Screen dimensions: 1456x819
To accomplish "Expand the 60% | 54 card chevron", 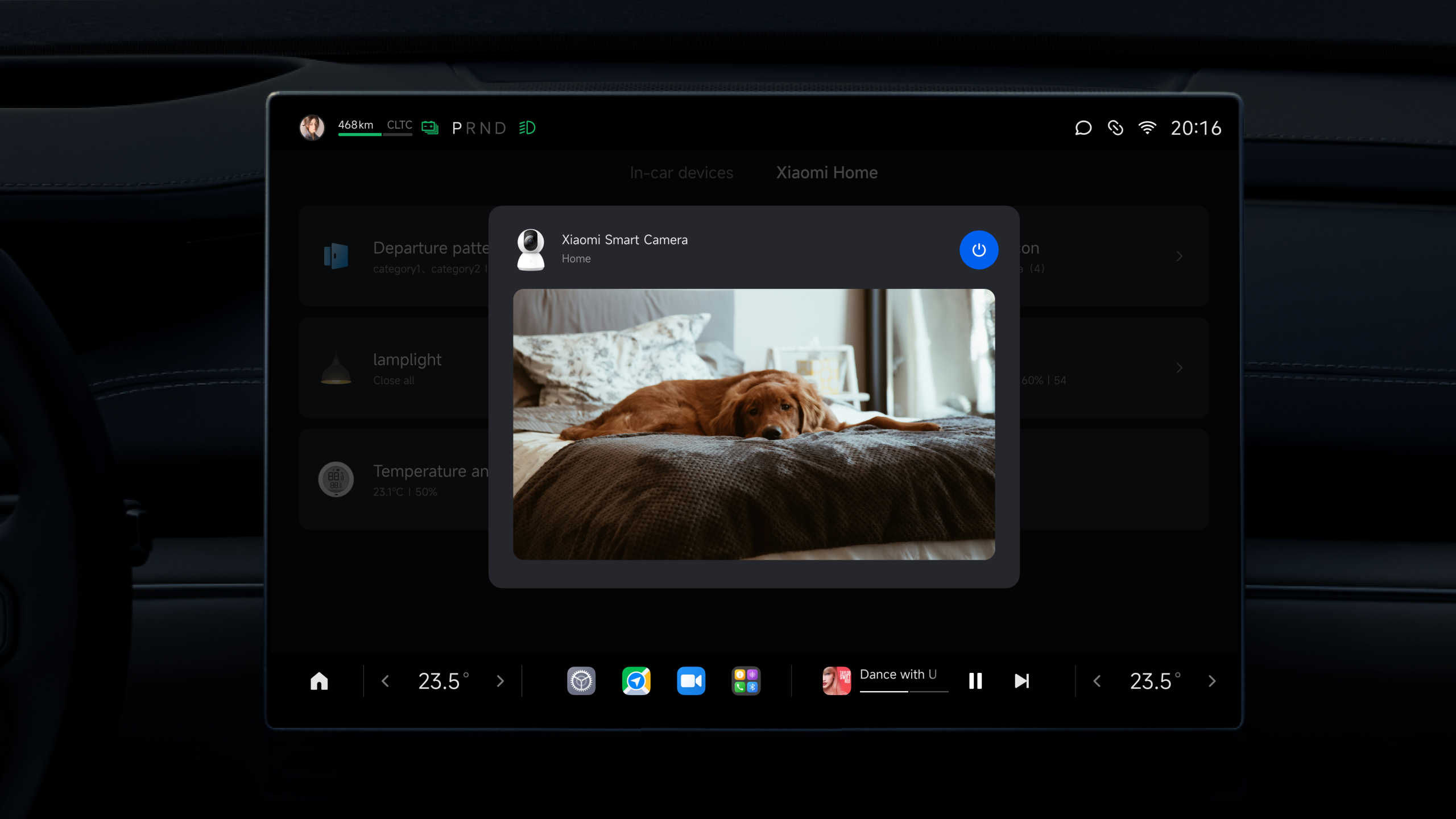I will click(x=1180, y=368).
